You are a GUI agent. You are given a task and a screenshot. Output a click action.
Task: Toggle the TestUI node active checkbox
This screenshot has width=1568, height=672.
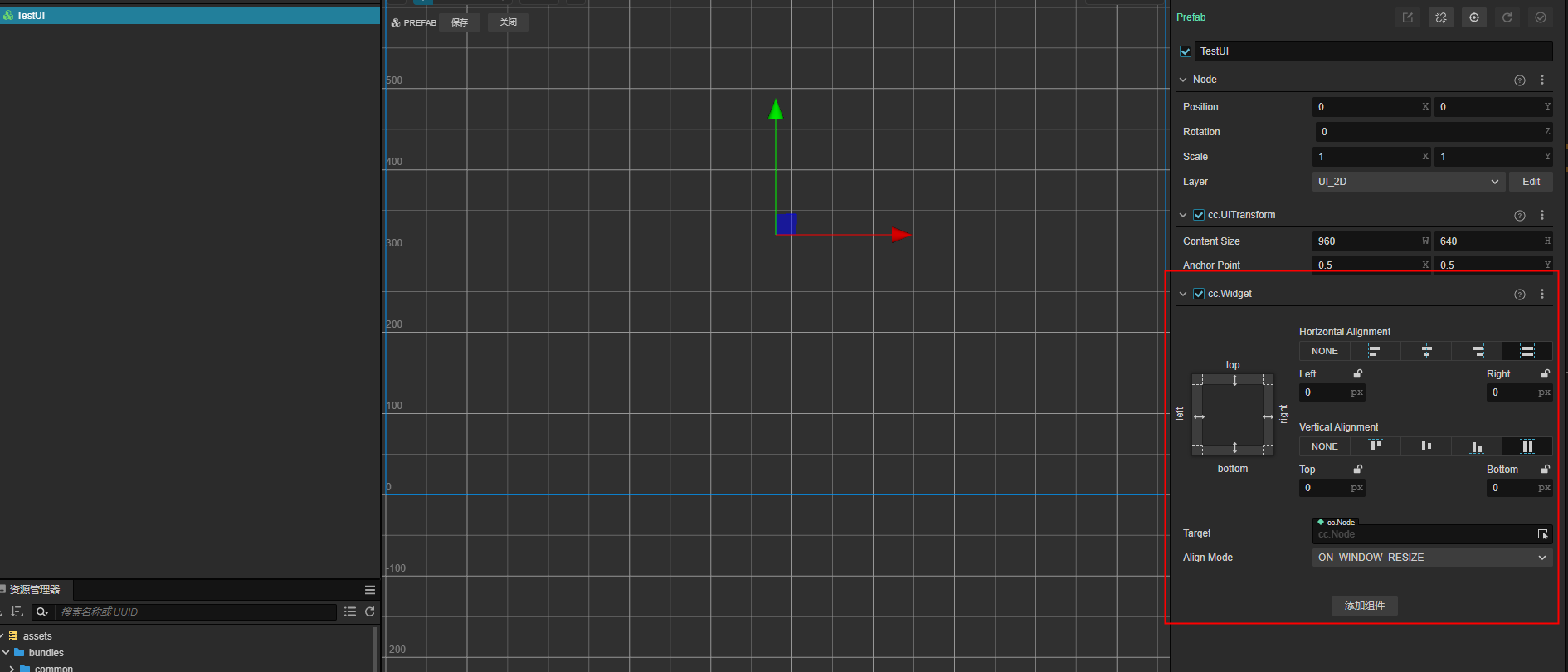click(x=1186, y=51)
